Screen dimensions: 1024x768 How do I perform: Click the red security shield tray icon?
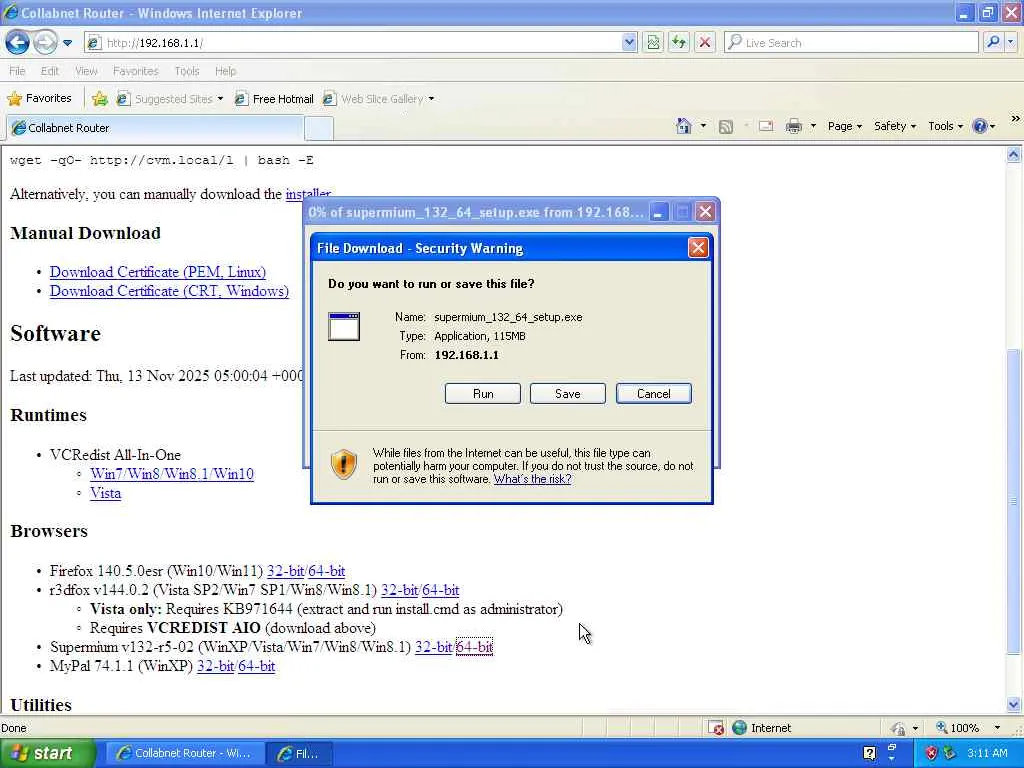(932, 754)
